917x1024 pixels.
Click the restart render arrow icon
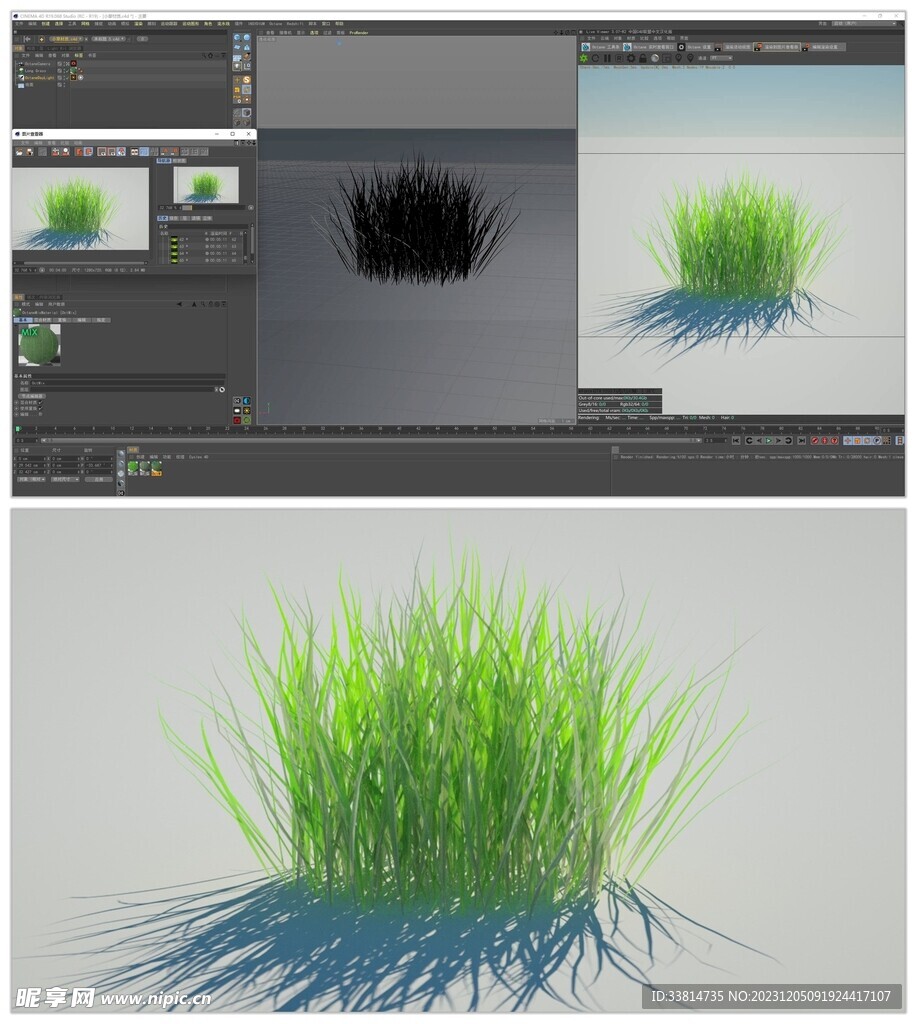point(594,59)
